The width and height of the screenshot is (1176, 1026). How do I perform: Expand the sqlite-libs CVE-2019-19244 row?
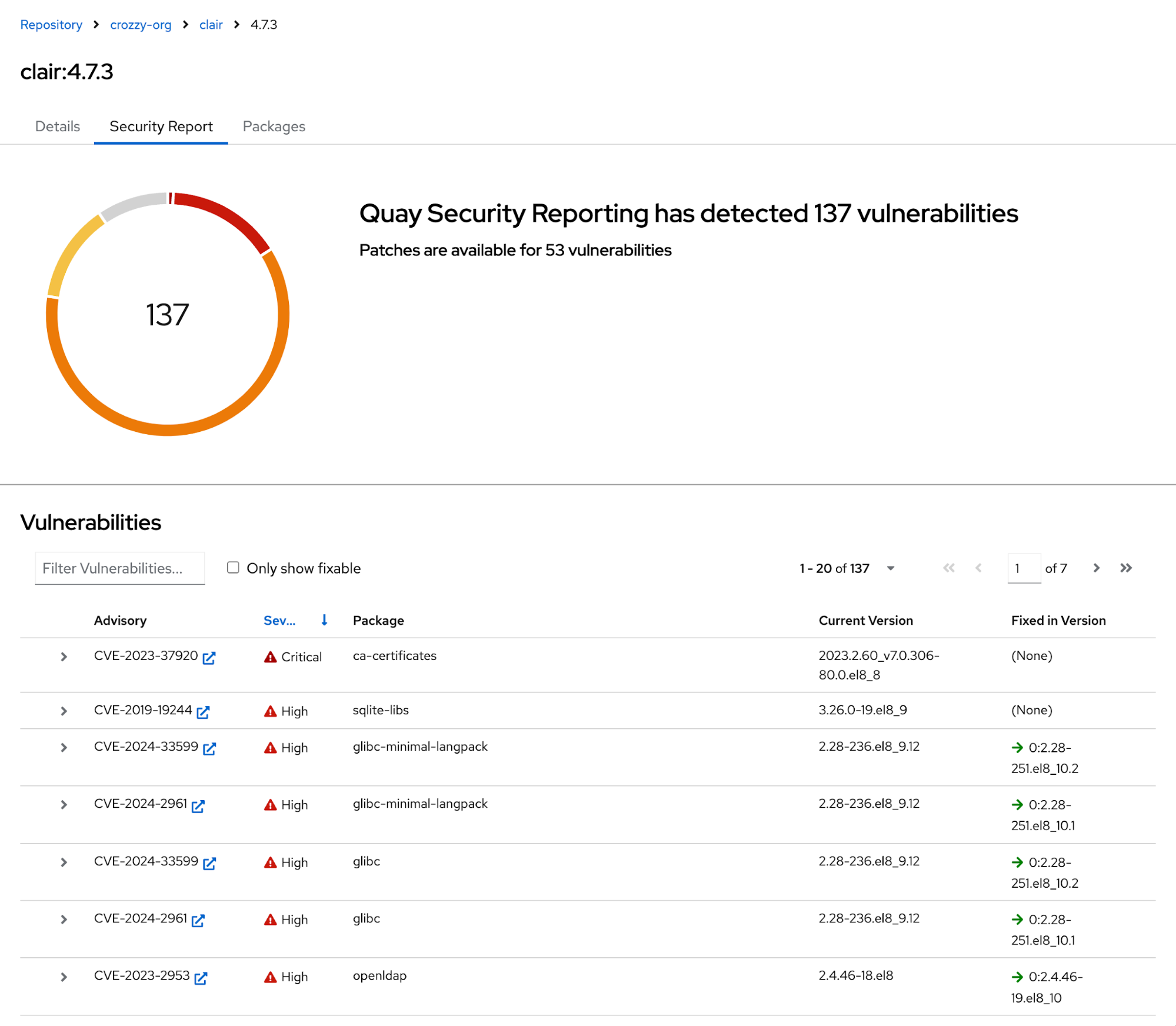[64, 711]
